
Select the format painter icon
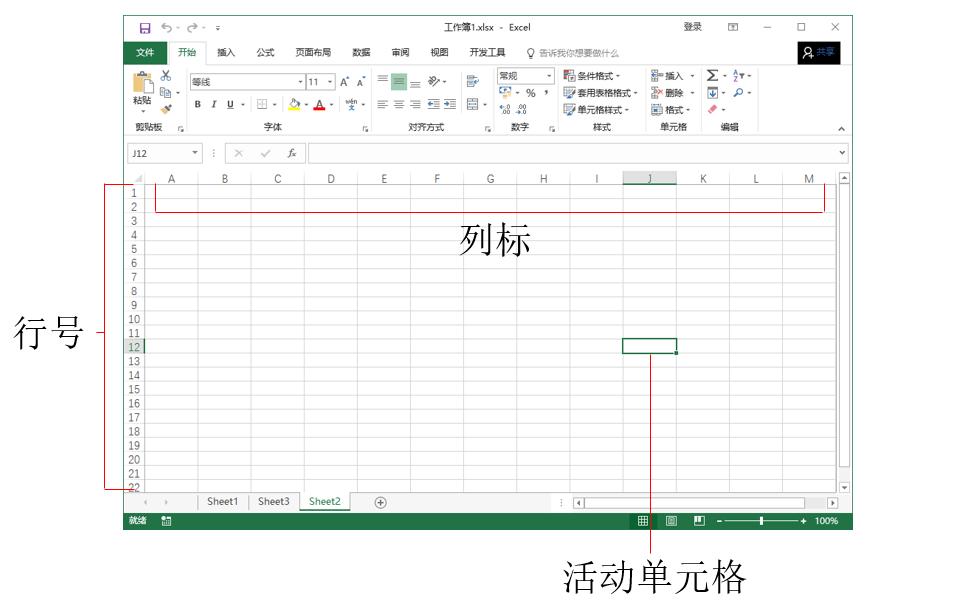pos(165,106)
